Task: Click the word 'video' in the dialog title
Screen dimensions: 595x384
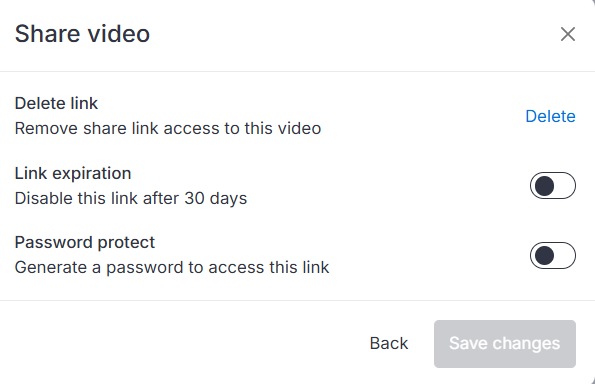Action: click(x=119, y=34)
